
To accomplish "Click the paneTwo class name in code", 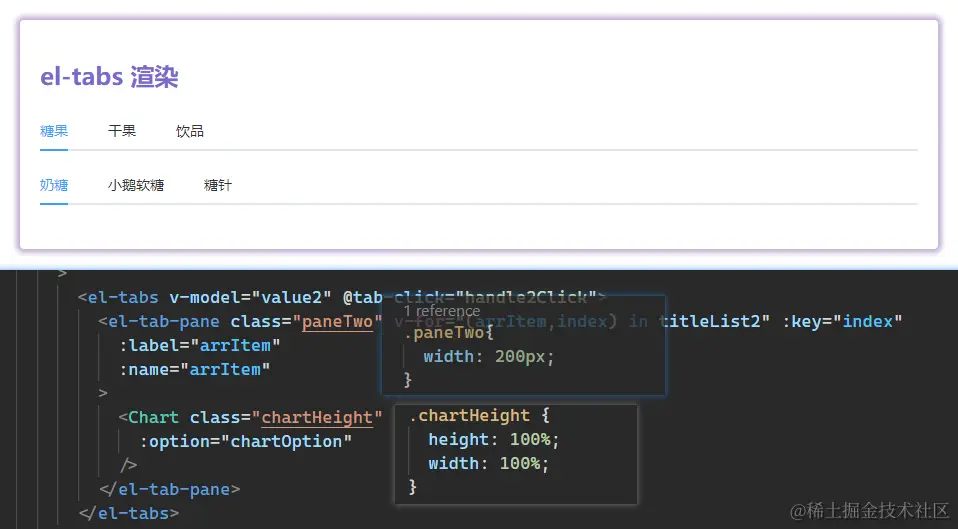I will click(337, 321).
